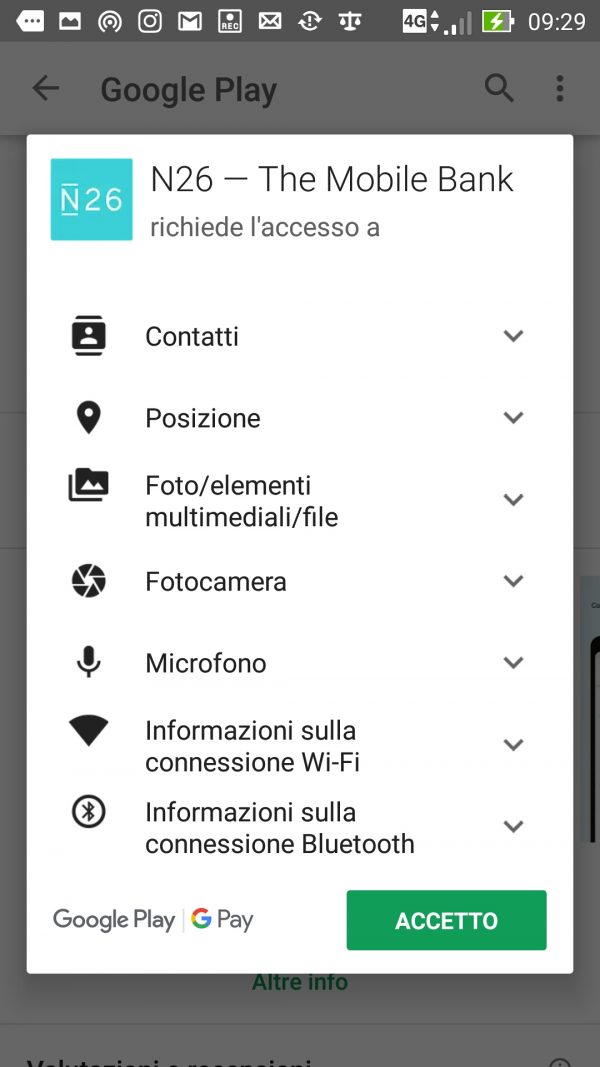Open Google Play search
The height and width of the screenshot is (1067, 600).
click(499, 88)
